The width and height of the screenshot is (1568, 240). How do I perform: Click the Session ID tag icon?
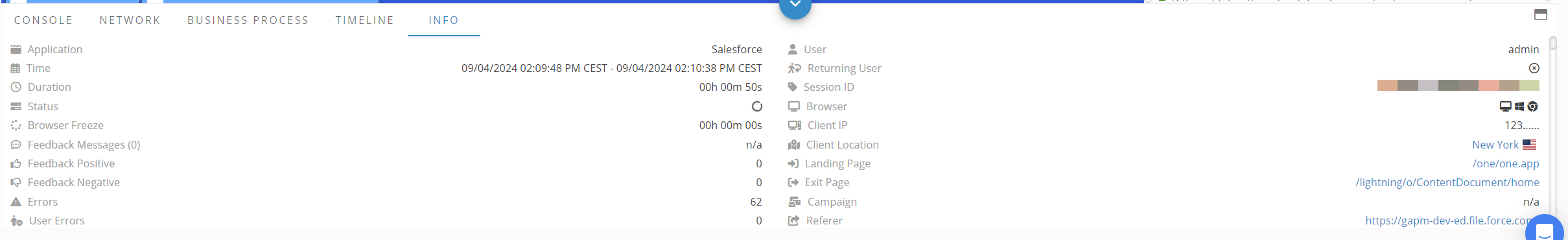tap(793, 87)
